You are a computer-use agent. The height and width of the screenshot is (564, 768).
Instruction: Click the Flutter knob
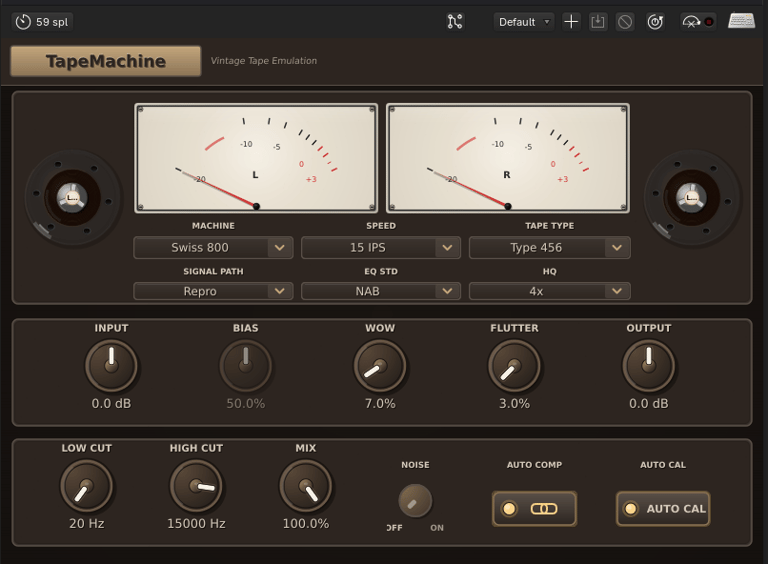(514, 366)
